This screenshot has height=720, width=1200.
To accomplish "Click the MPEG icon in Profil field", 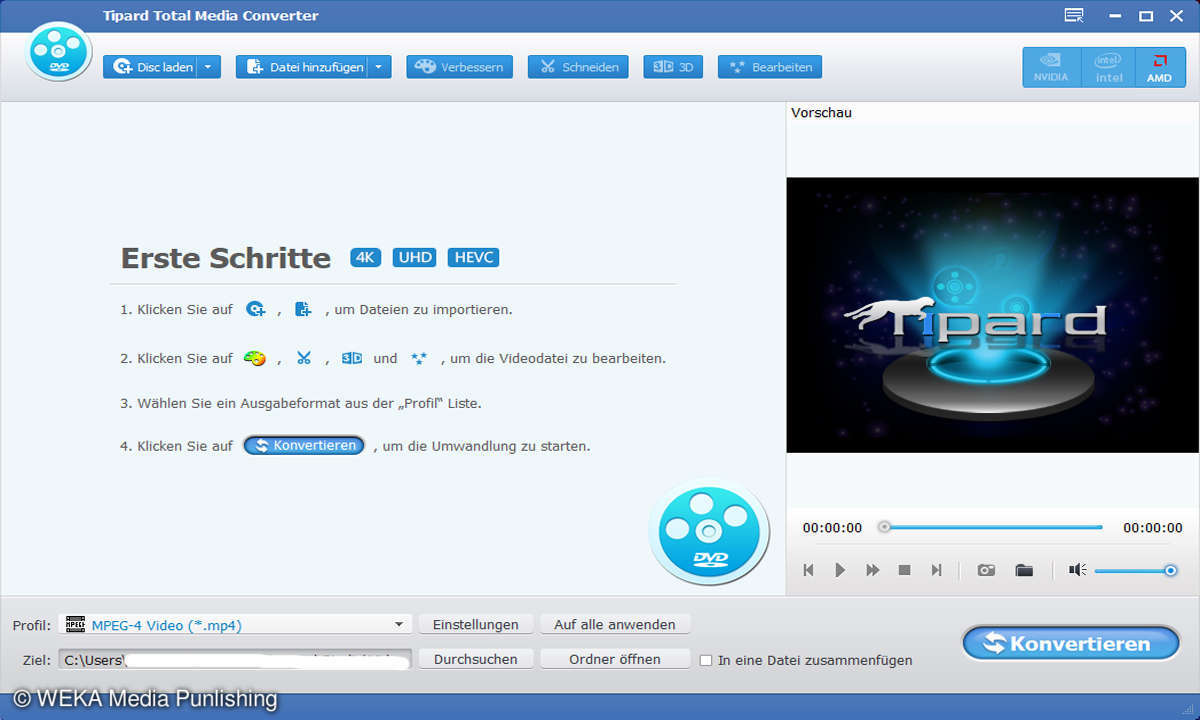I will click(75, 625).
